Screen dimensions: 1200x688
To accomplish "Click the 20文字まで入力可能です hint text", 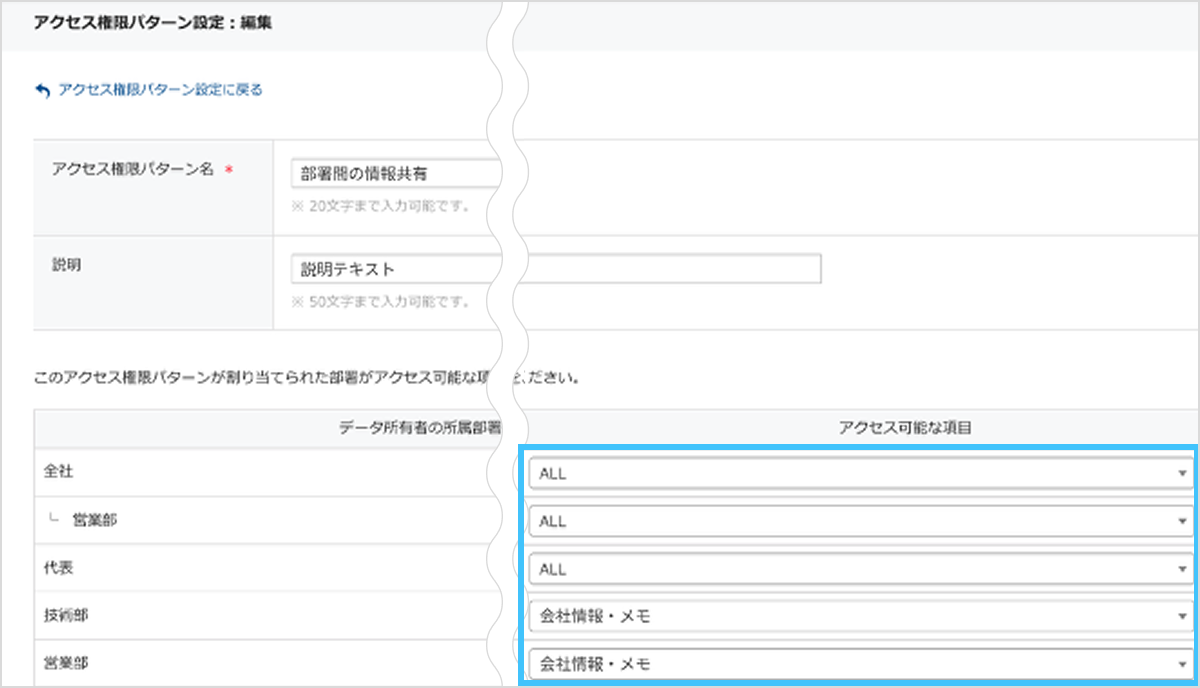I will pyautogui.click(x=380, y=206).
